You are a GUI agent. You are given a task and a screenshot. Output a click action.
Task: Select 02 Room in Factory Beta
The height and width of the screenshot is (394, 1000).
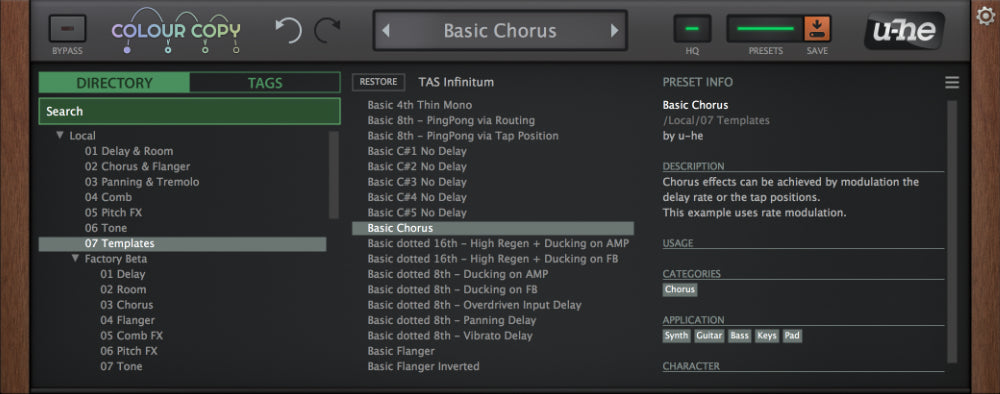pyautogui.click(x=123, y=289)
